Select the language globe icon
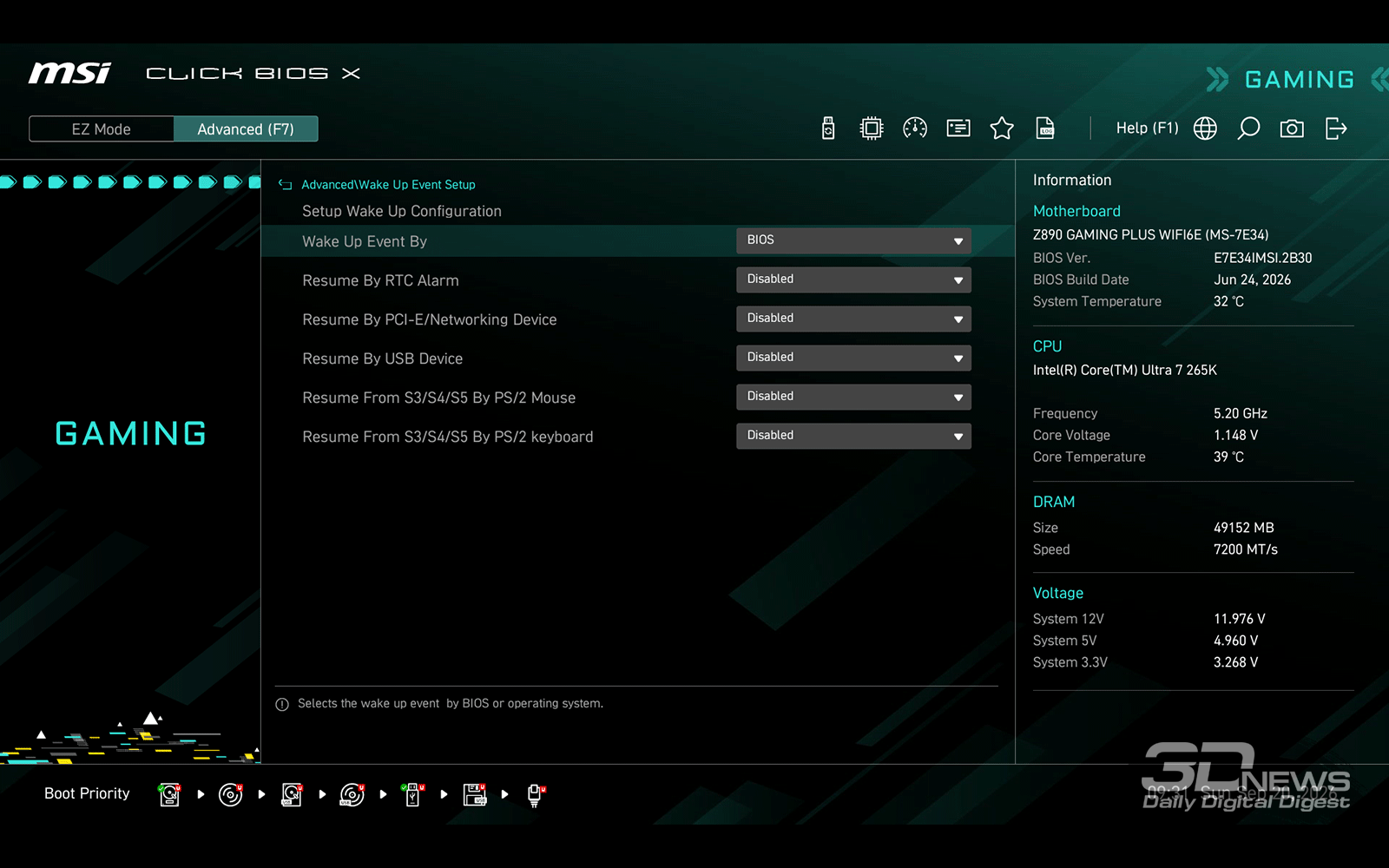This screenshot has width=1389, height=868. pos(1205,128)
